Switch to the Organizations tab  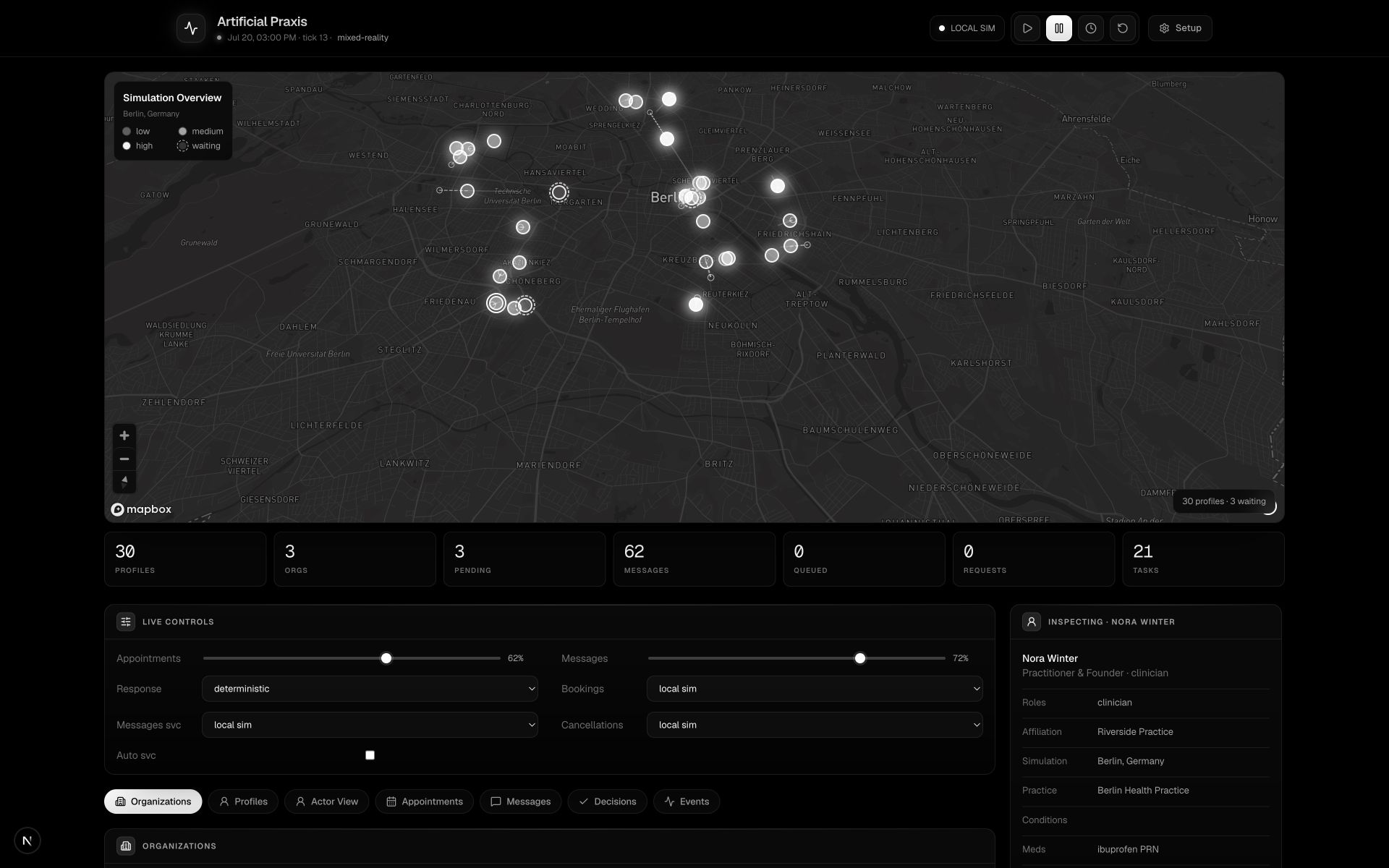tap(153, 801)
